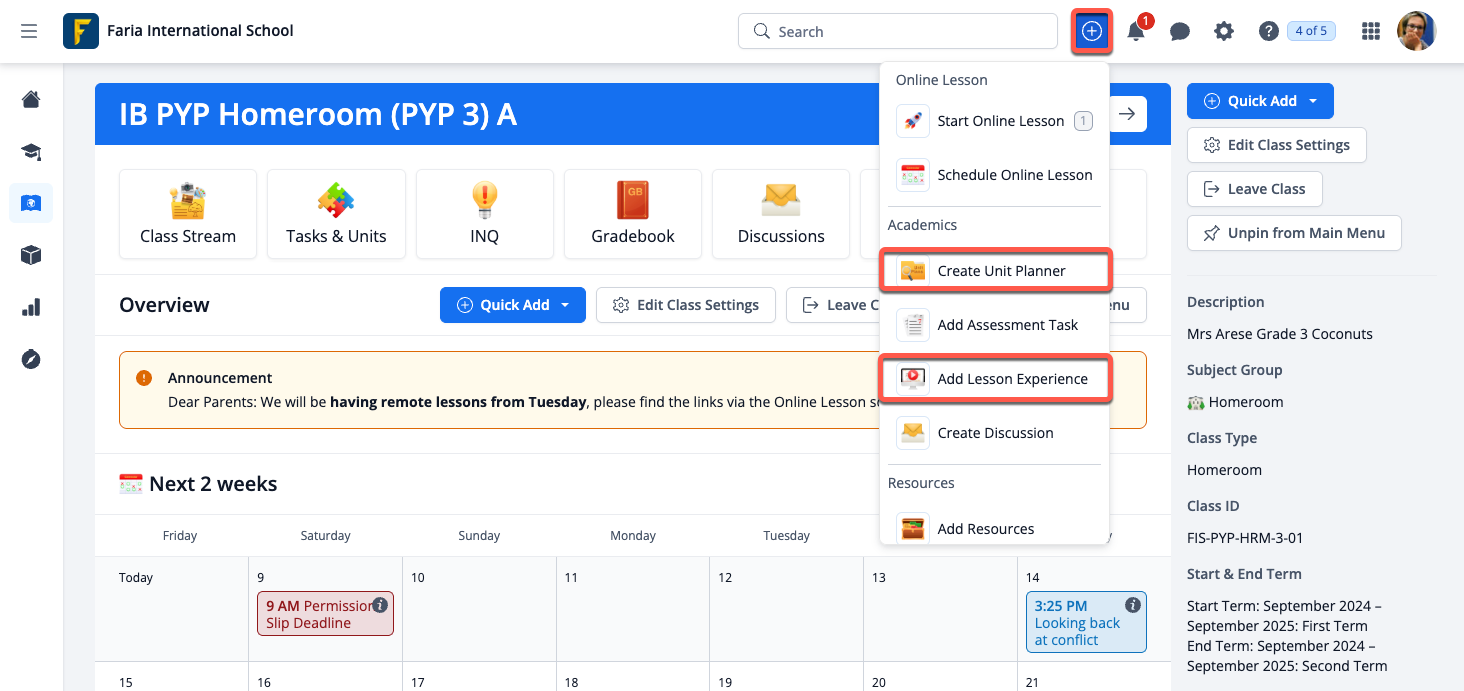Click the Leave Class button in right panel
This screenshot has width=1464, height=691.
(x=1254, y=189)
